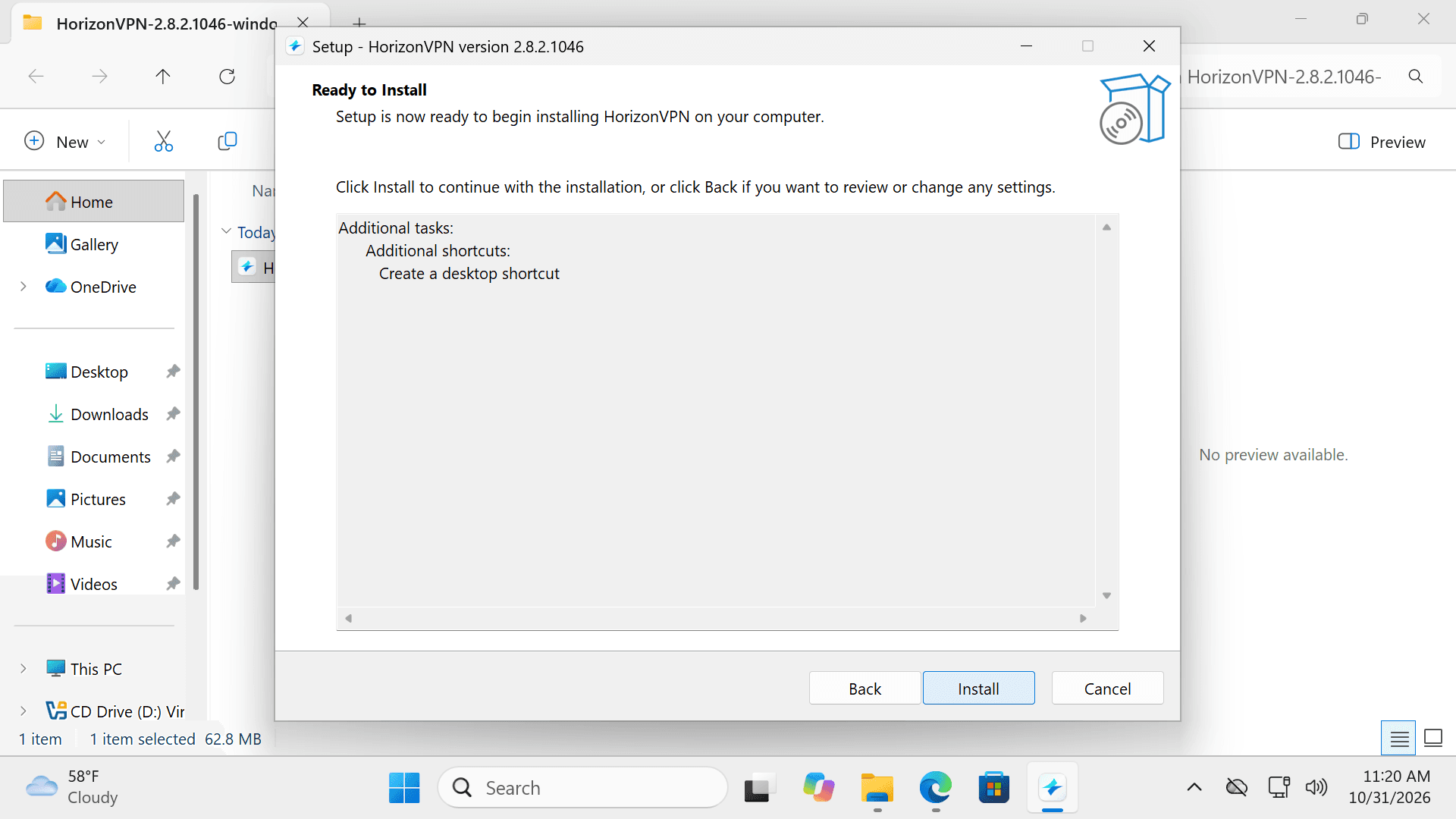This screenshot has width=1456, height=819.
Task: Toggle the Preview pane button
Action: [1382, 142]
